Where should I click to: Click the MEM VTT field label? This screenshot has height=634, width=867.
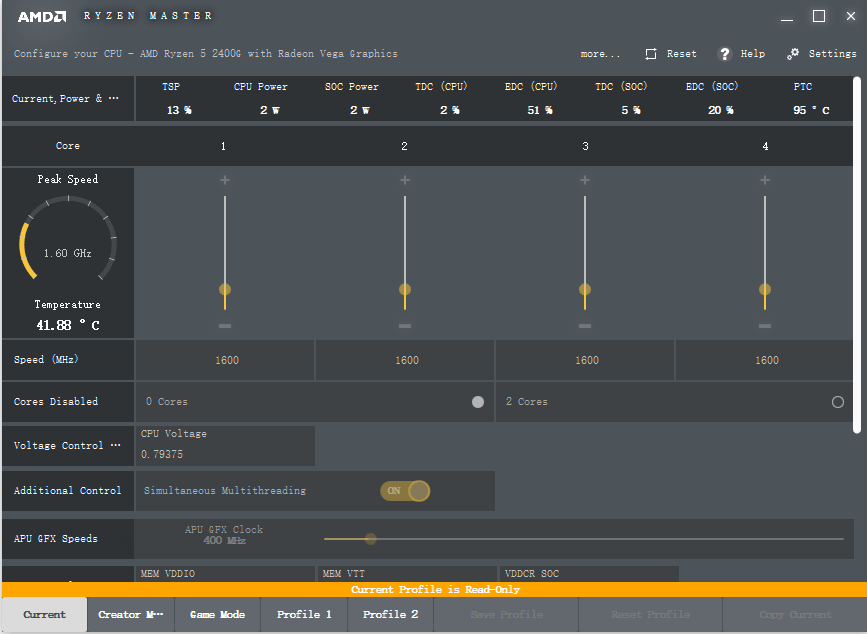[x=343, y=574]
